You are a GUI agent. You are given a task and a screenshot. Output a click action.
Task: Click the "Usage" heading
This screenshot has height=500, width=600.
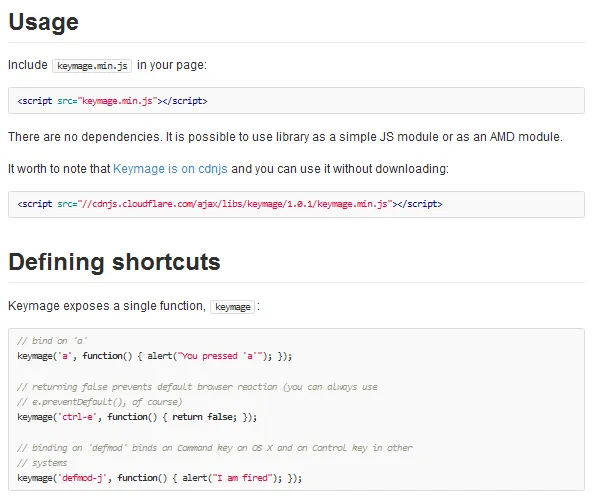[x=43, y=22]
